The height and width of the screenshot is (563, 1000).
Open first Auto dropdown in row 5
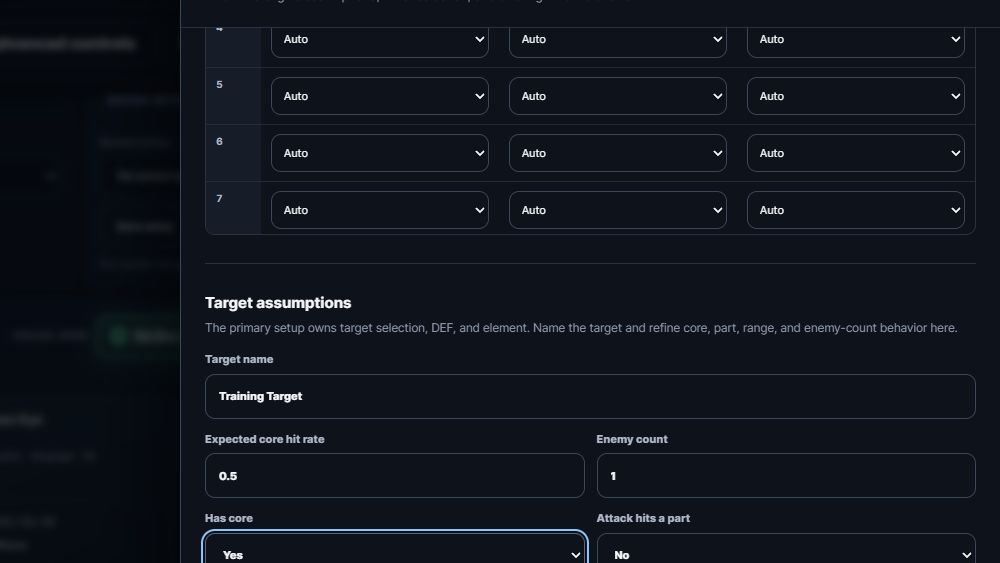point(379,96)
